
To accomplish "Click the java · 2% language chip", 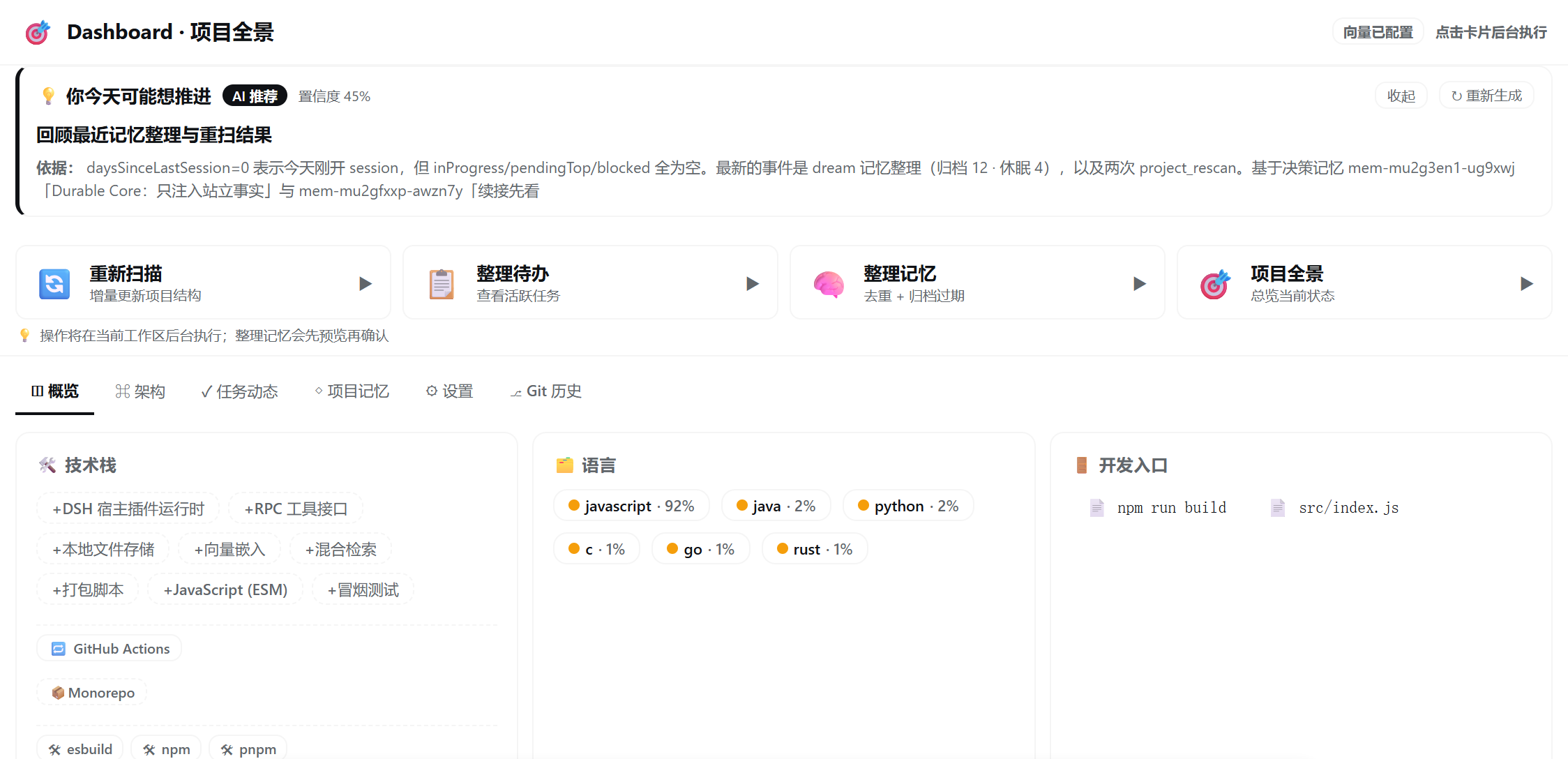I will click(x=776, y=506).
